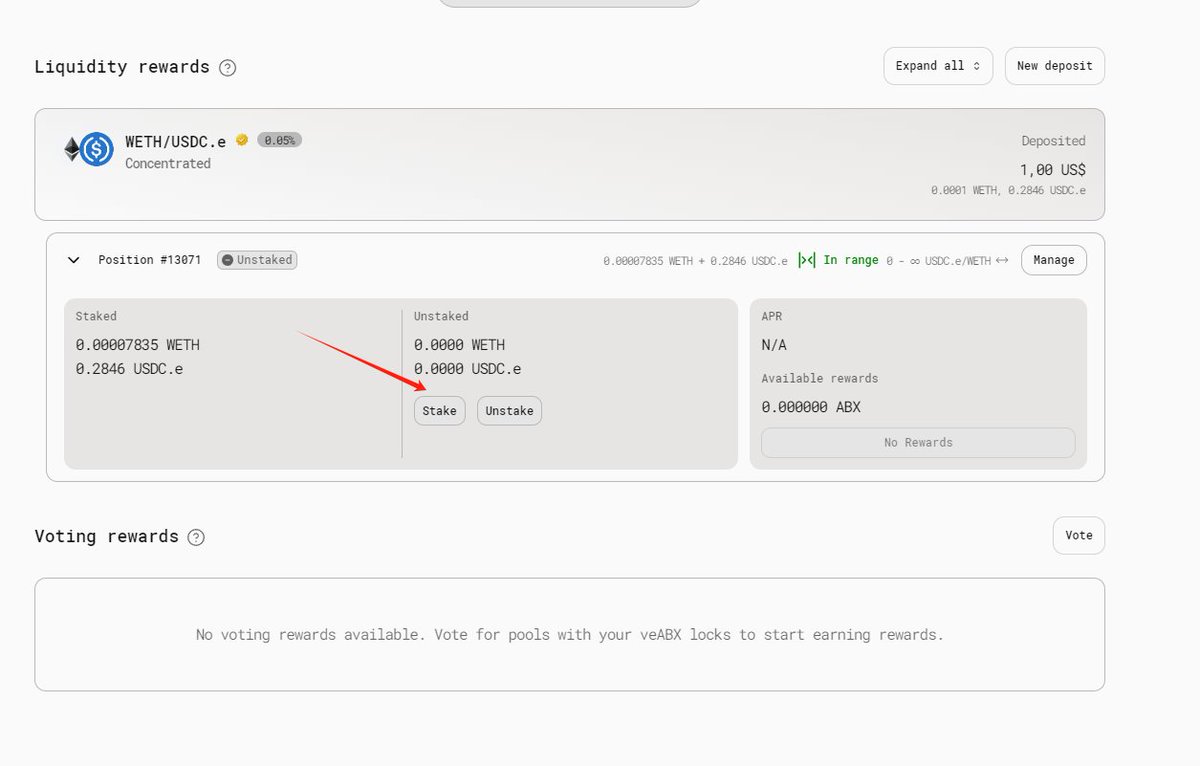Screen dimensions: 1200x766
Task: Open the Expand all dropdown
Action: [938, 66]
